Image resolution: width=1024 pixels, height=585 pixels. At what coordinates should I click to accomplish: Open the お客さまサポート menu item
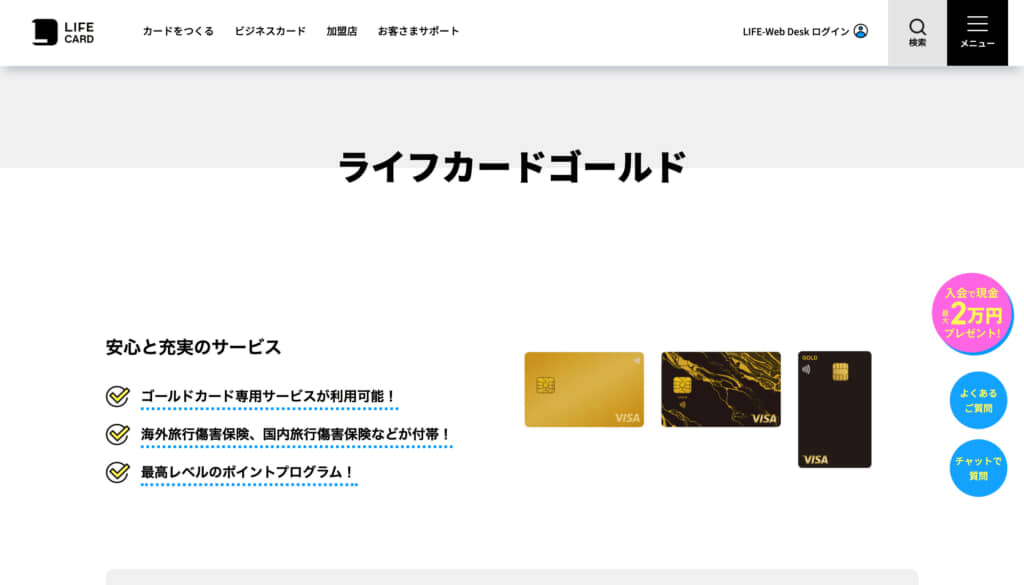point(419,31)
